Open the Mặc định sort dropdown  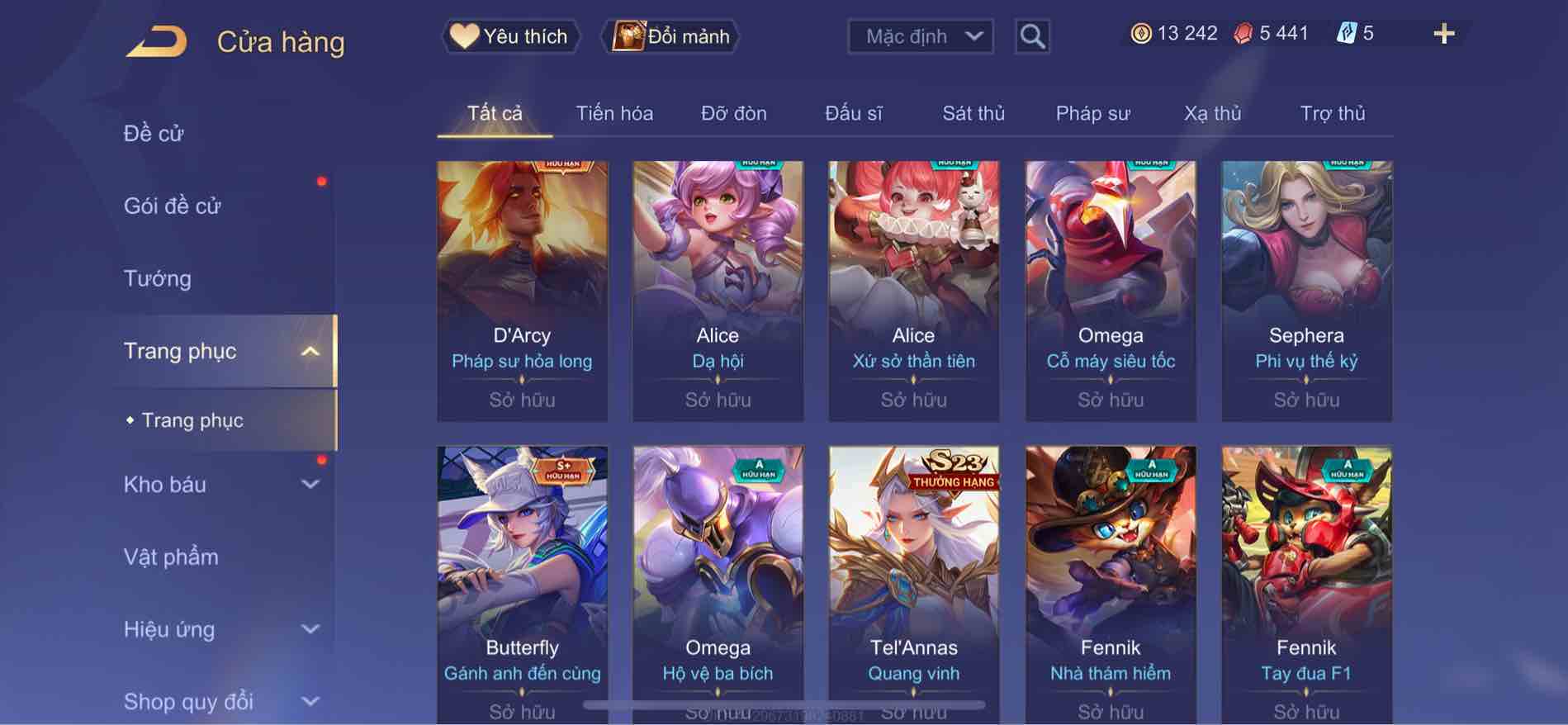[921, 36]
